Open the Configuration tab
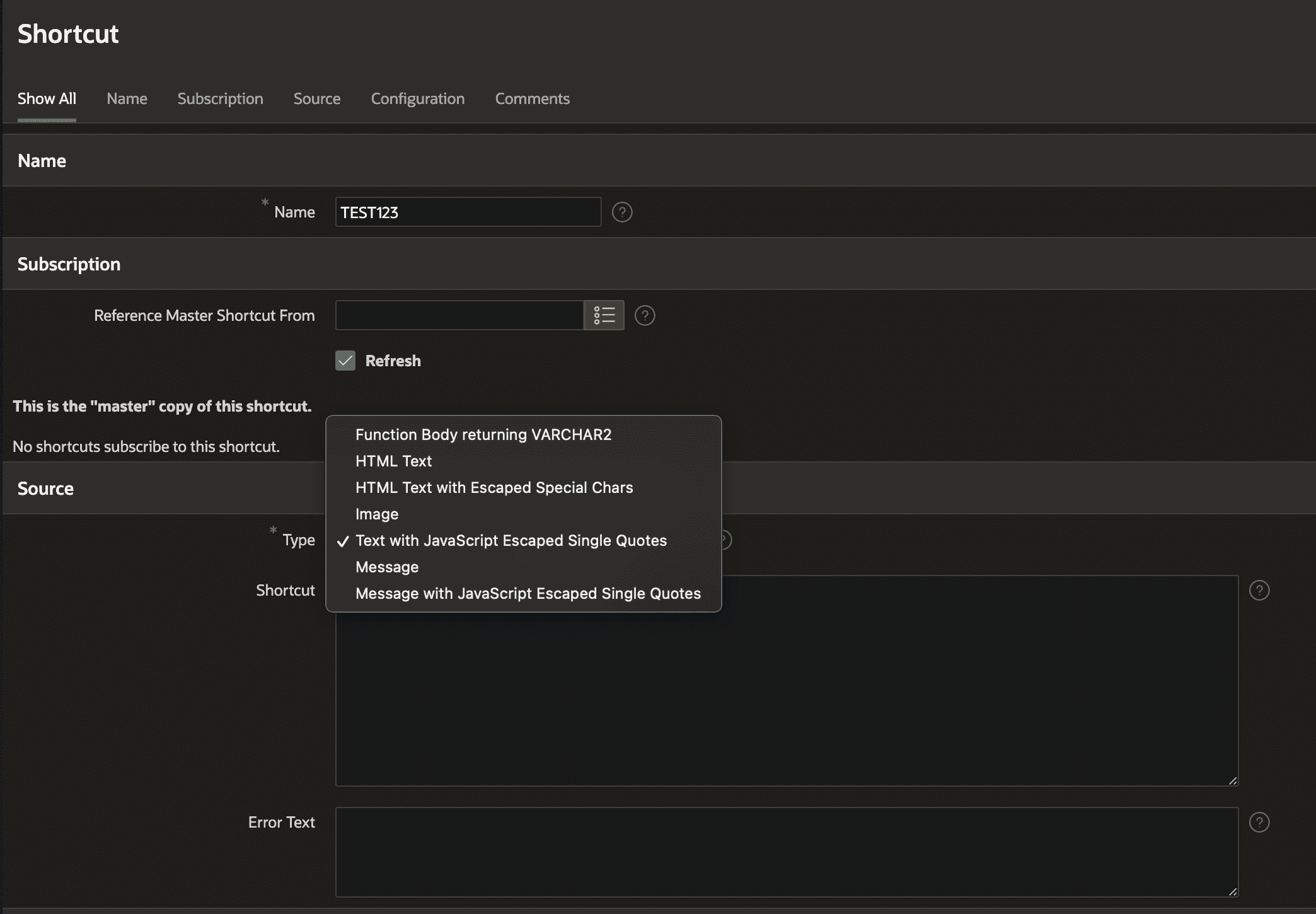The image size is (1316, 914). (417, 99)
